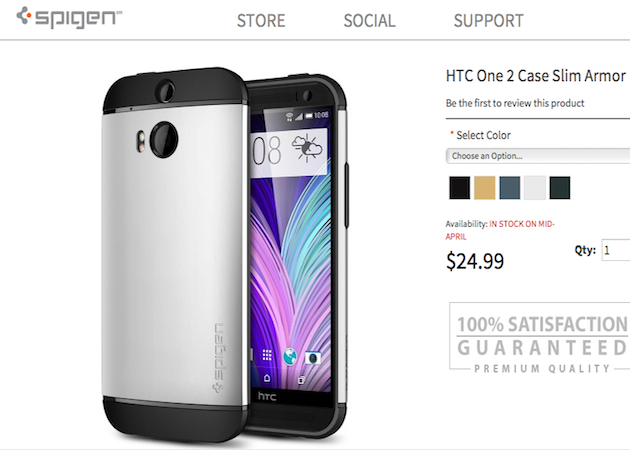Viewport: 630px width, 450px height.
Task: Click the product image back case view
Action: pyautogui.click(x=175, y=253)
